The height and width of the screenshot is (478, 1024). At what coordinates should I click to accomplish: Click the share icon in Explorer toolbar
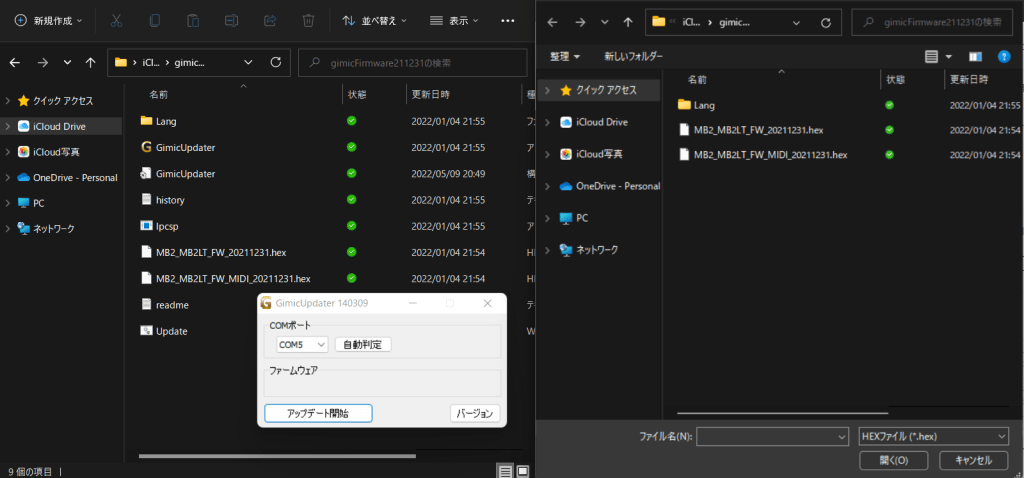(270, 20)
